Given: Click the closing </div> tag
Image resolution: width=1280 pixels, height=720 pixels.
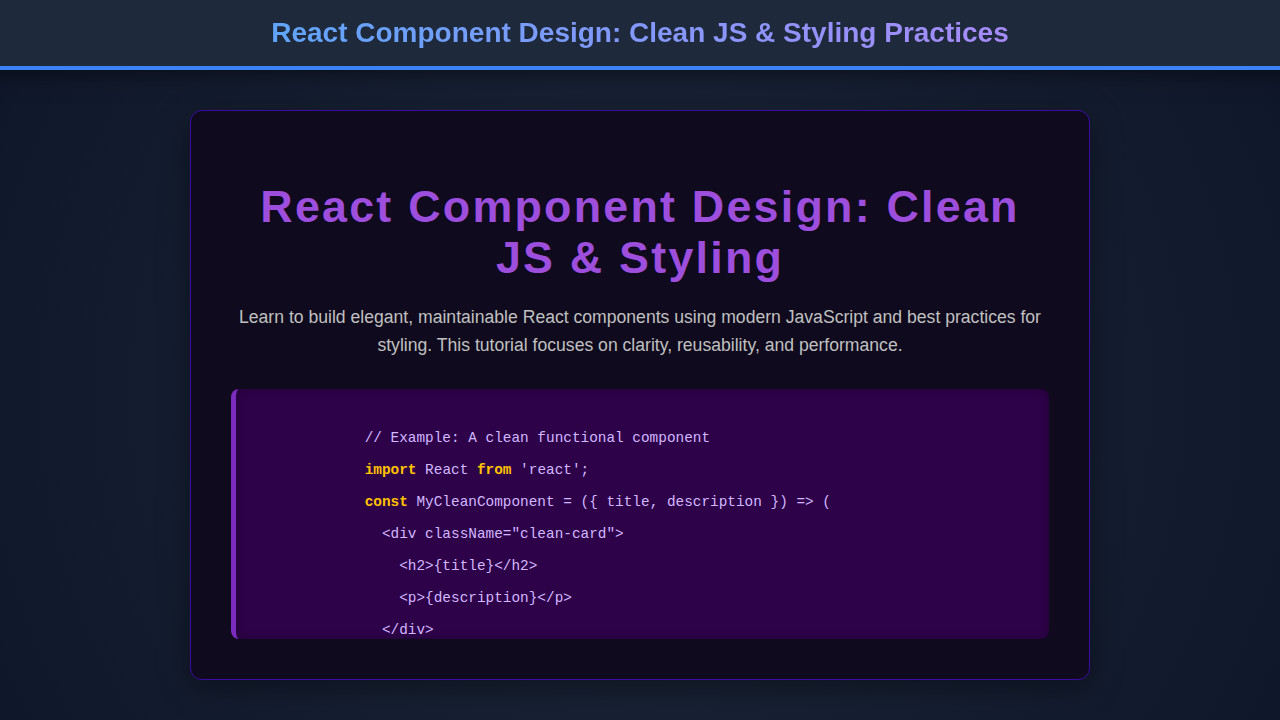Looking at the screenshot, I should click(x=409, y=629).
